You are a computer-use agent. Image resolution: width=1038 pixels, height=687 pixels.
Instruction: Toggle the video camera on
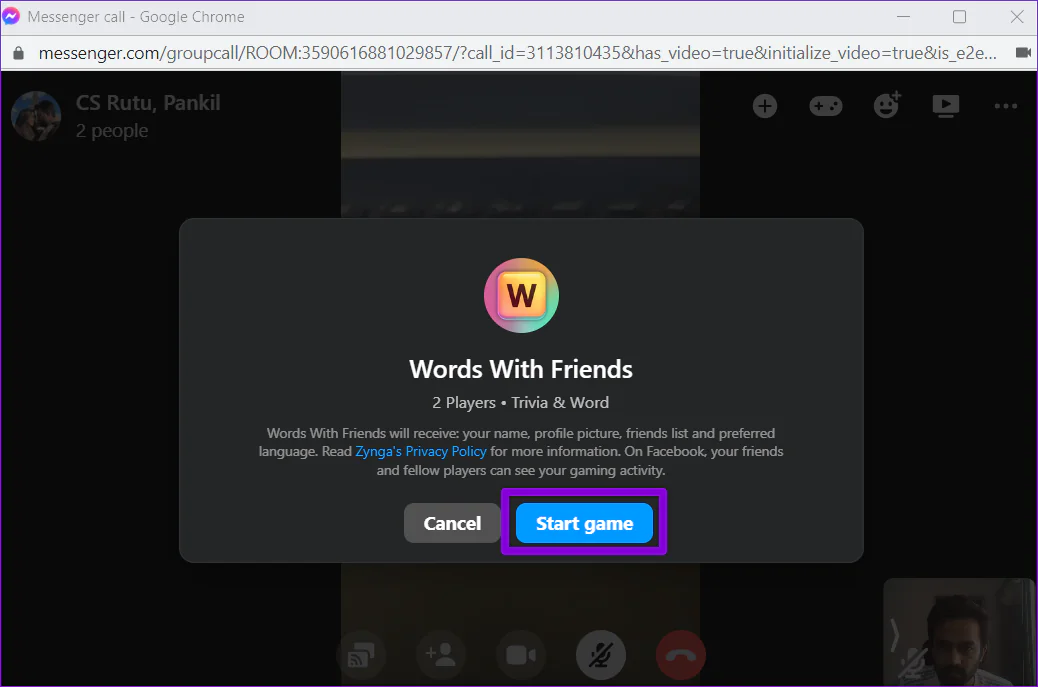click(521, 655)
